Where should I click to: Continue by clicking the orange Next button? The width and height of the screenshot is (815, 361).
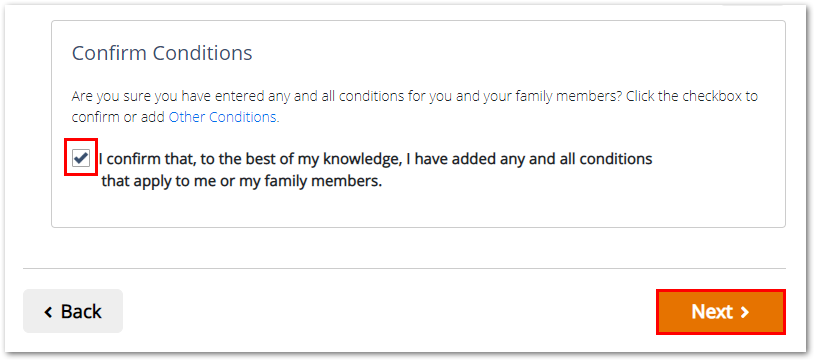[x=721, y=312]
